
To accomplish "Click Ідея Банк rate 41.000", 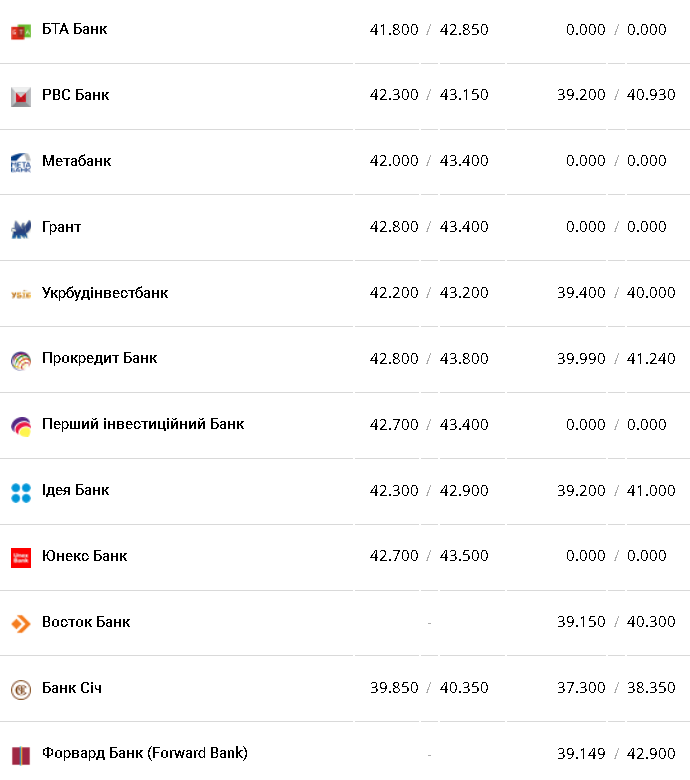I will [651, 490].
